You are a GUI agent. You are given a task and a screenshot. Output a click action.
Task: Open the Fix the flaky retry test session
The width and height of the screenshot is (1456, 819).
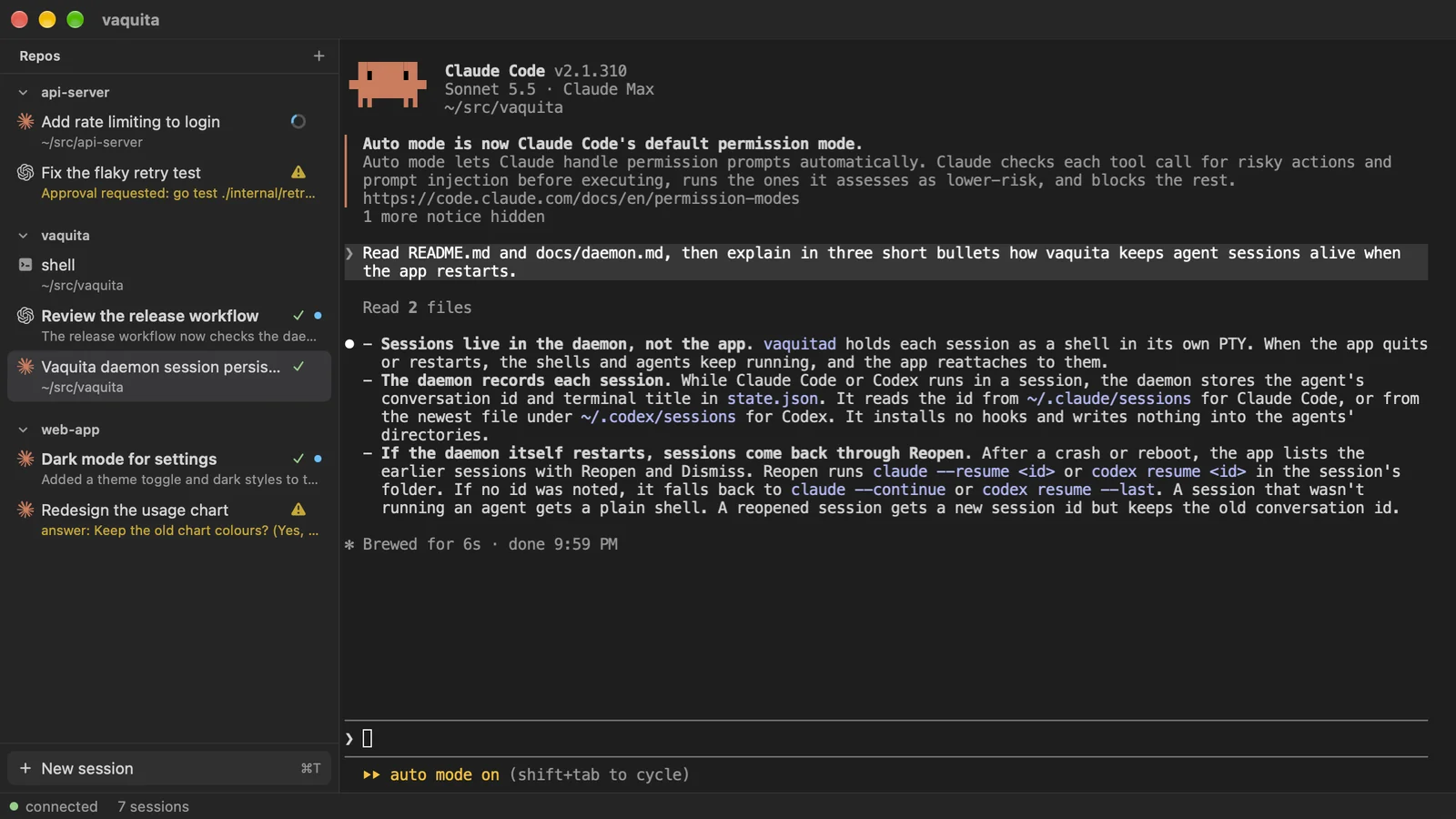[x=169, y=182]
